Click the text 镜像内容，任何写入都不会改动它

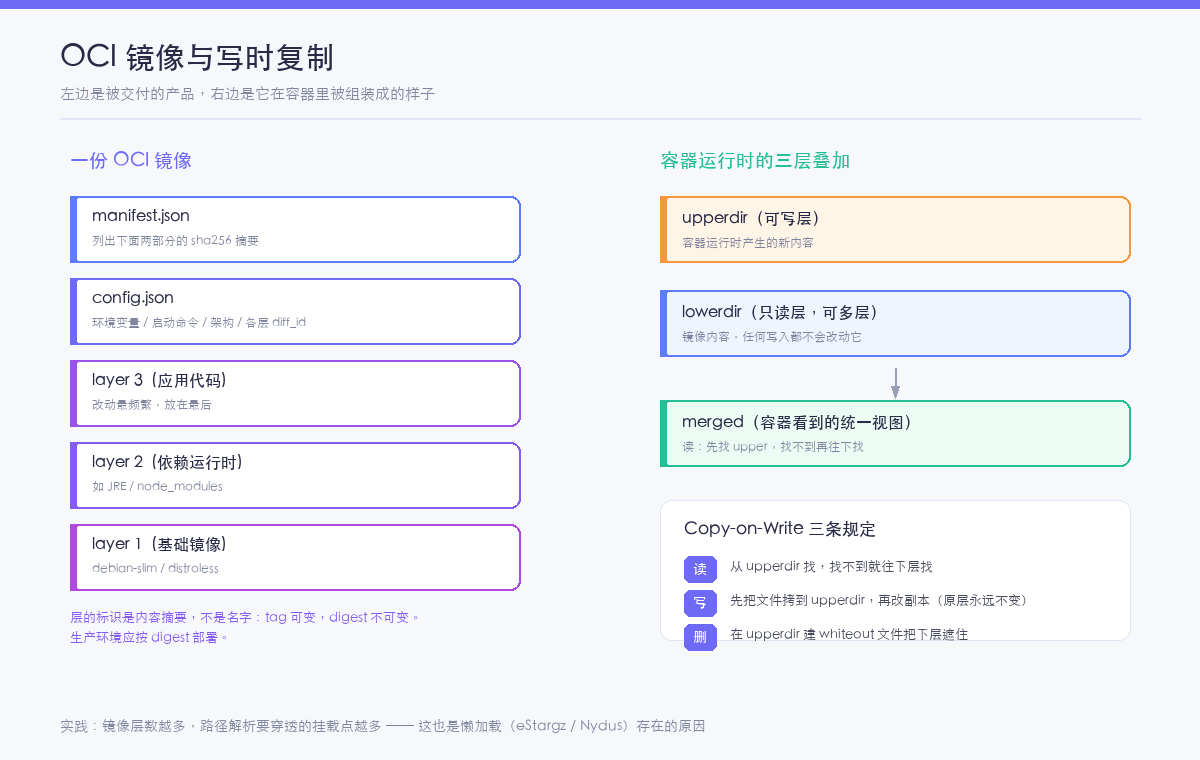pos(772,337)
